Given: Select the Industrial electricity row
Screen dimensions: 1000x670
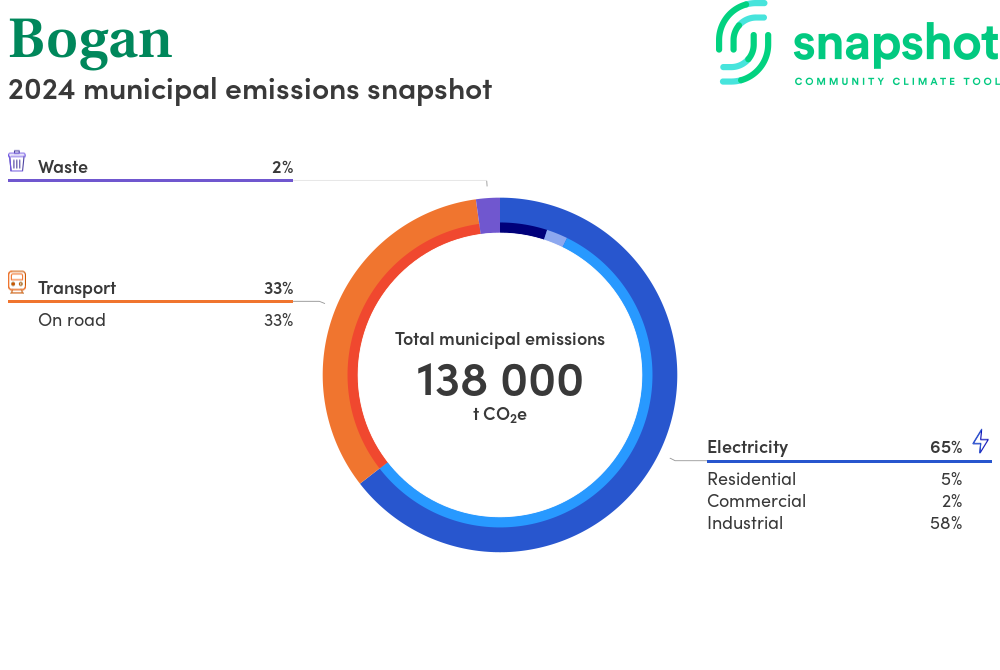Looking at the screenshot, I should (745, 523).
